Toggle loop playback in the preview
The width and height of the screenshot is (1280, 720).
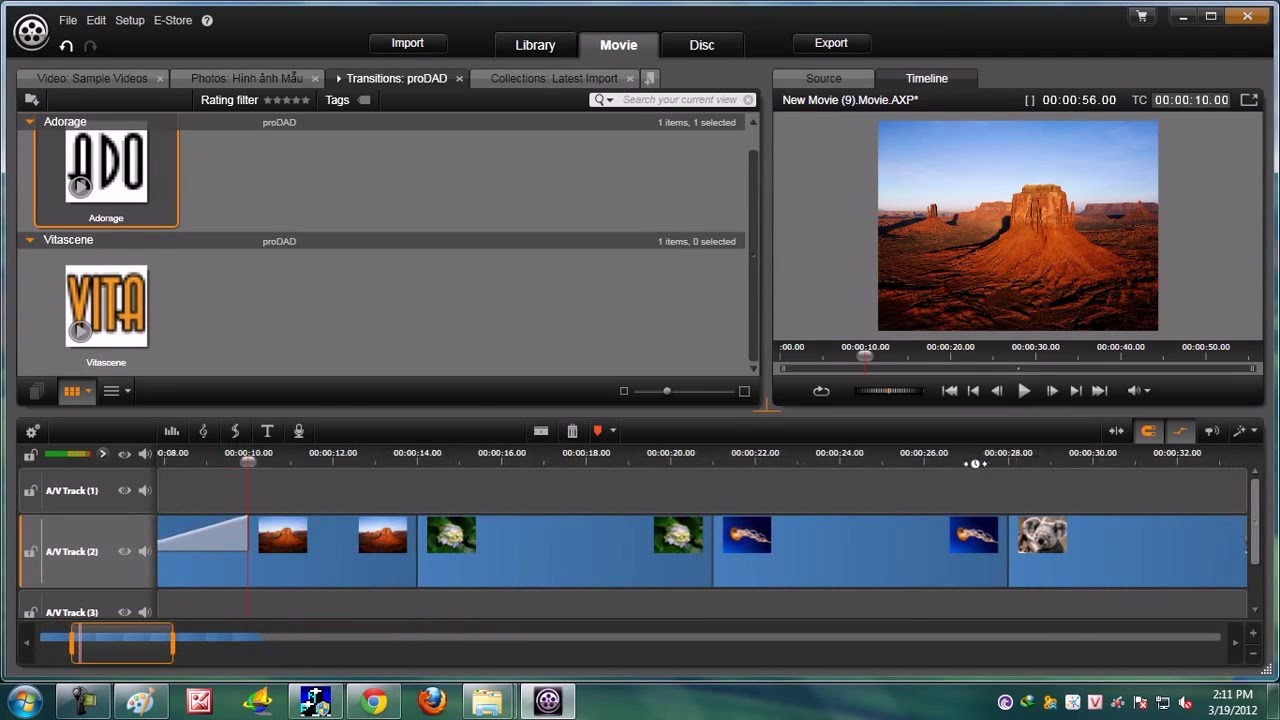coord(821,391)
